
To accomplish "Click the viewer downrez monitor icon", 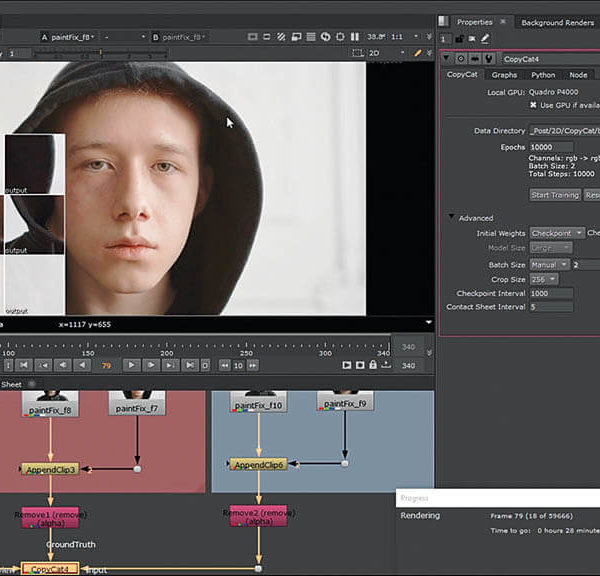I will pyautogui.click(x=296, y=37).
